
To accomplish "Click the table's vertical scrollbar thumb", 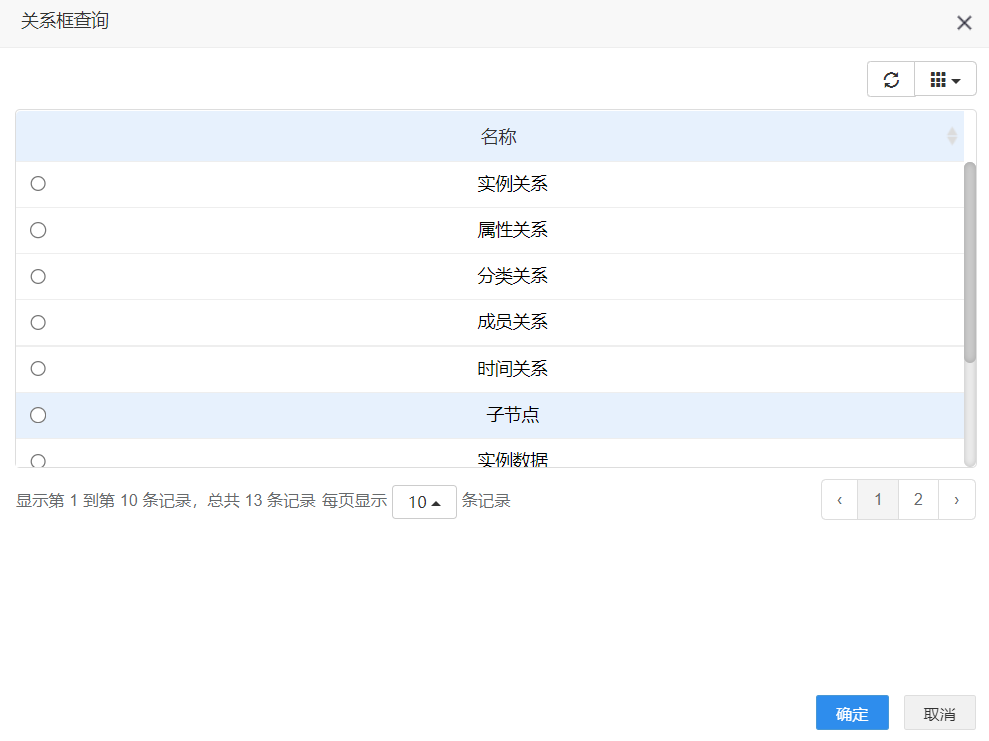I will [x=969, y=260].
